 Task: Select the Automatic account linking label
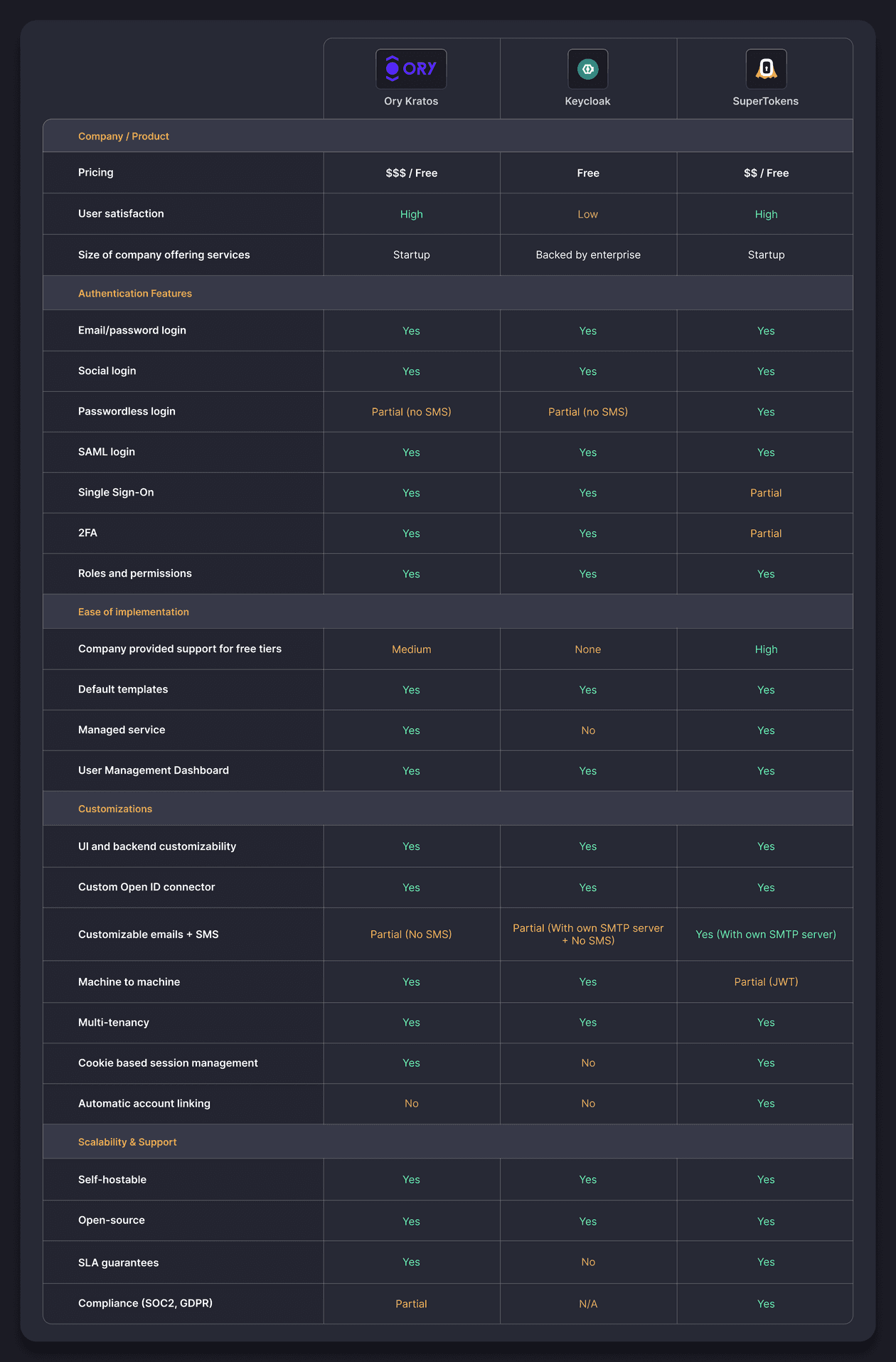pos(144,1103)
